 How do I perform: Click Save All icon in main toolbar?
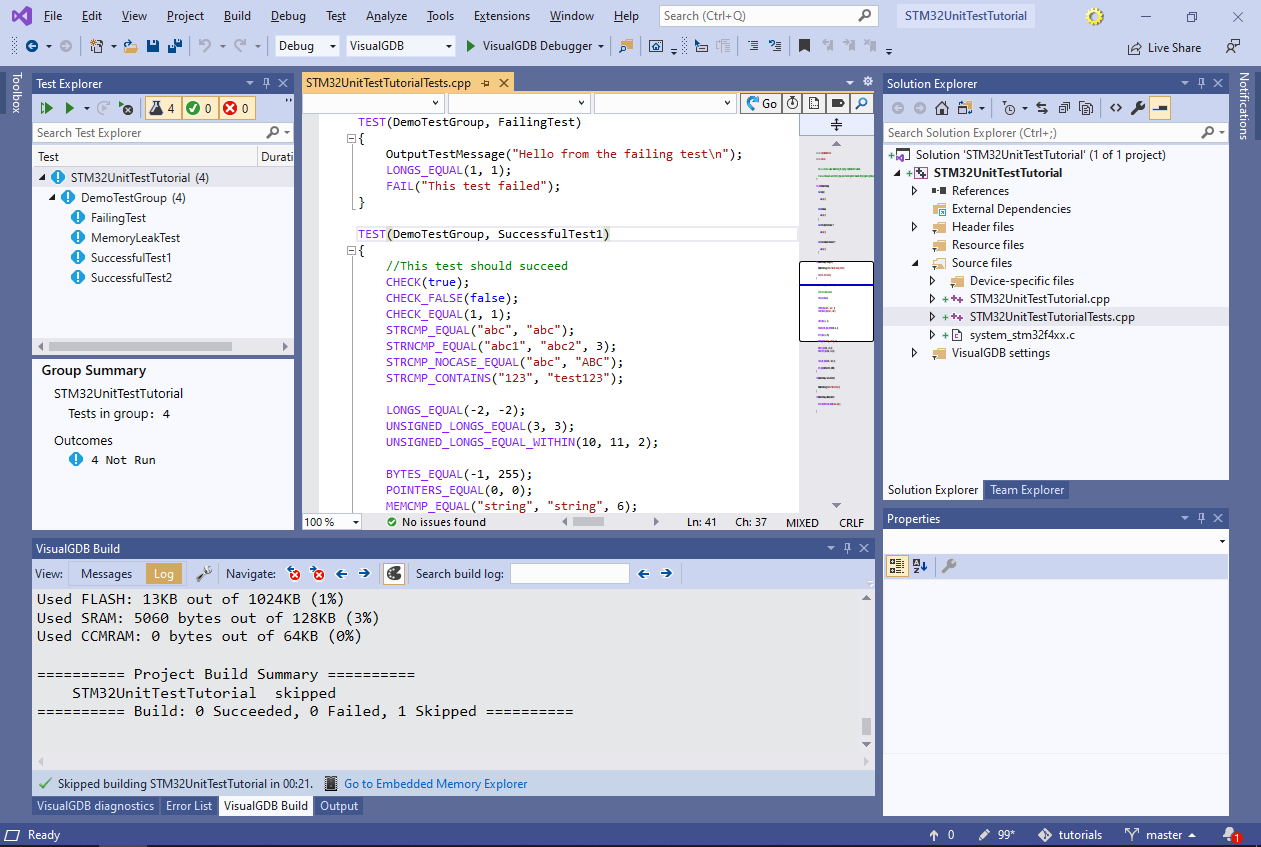pos(174,46)
